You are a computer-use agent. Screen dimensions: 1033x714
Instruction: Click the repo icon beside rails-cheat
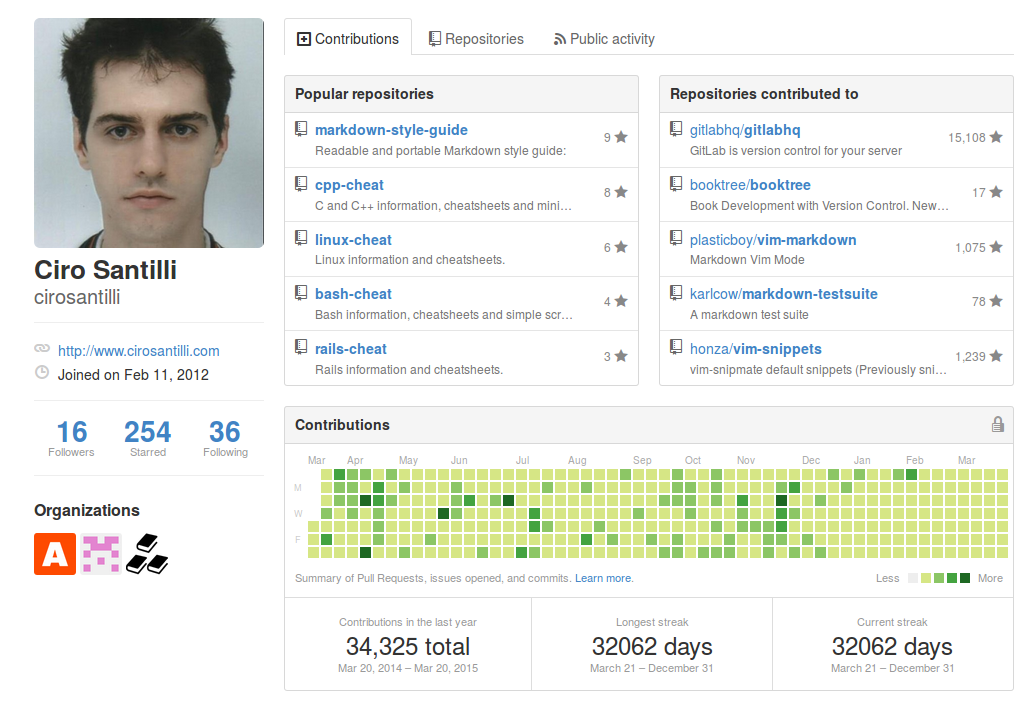[x=301, y=347]
